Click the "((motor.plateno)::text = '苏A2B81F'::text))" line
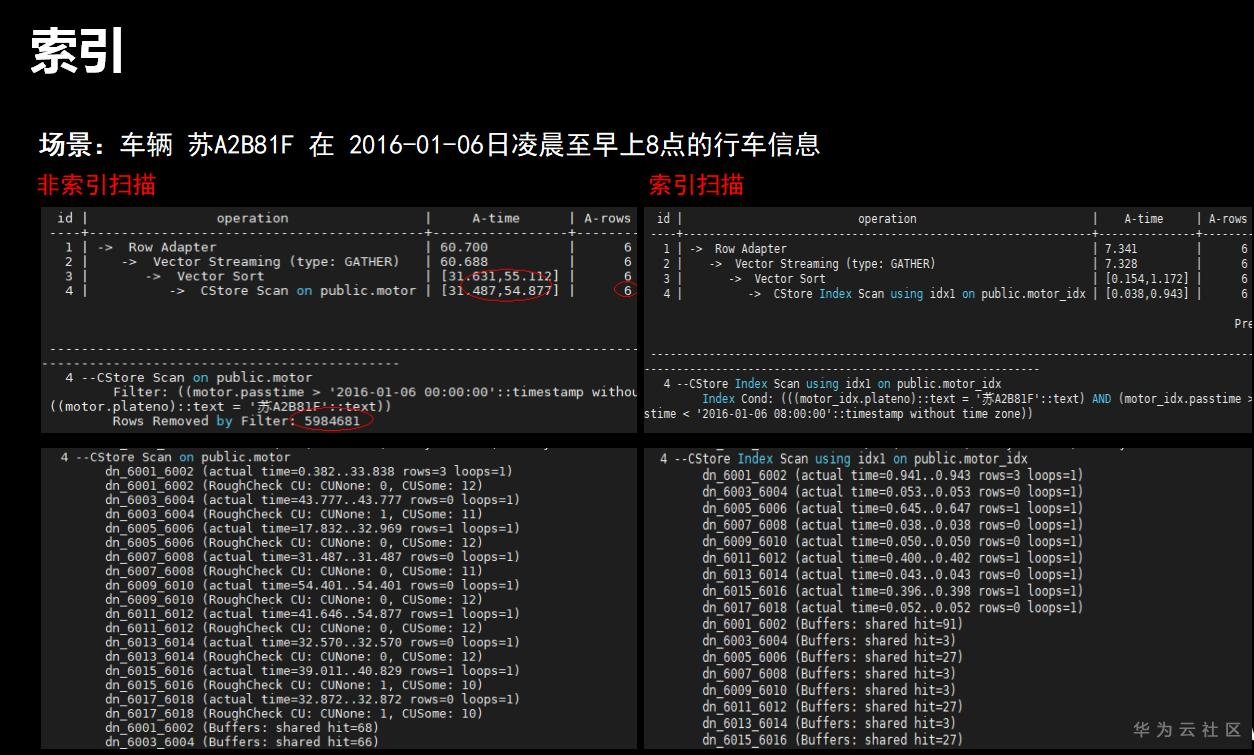The width and height of the screenshot is (1254, 755). click(220, 407)
